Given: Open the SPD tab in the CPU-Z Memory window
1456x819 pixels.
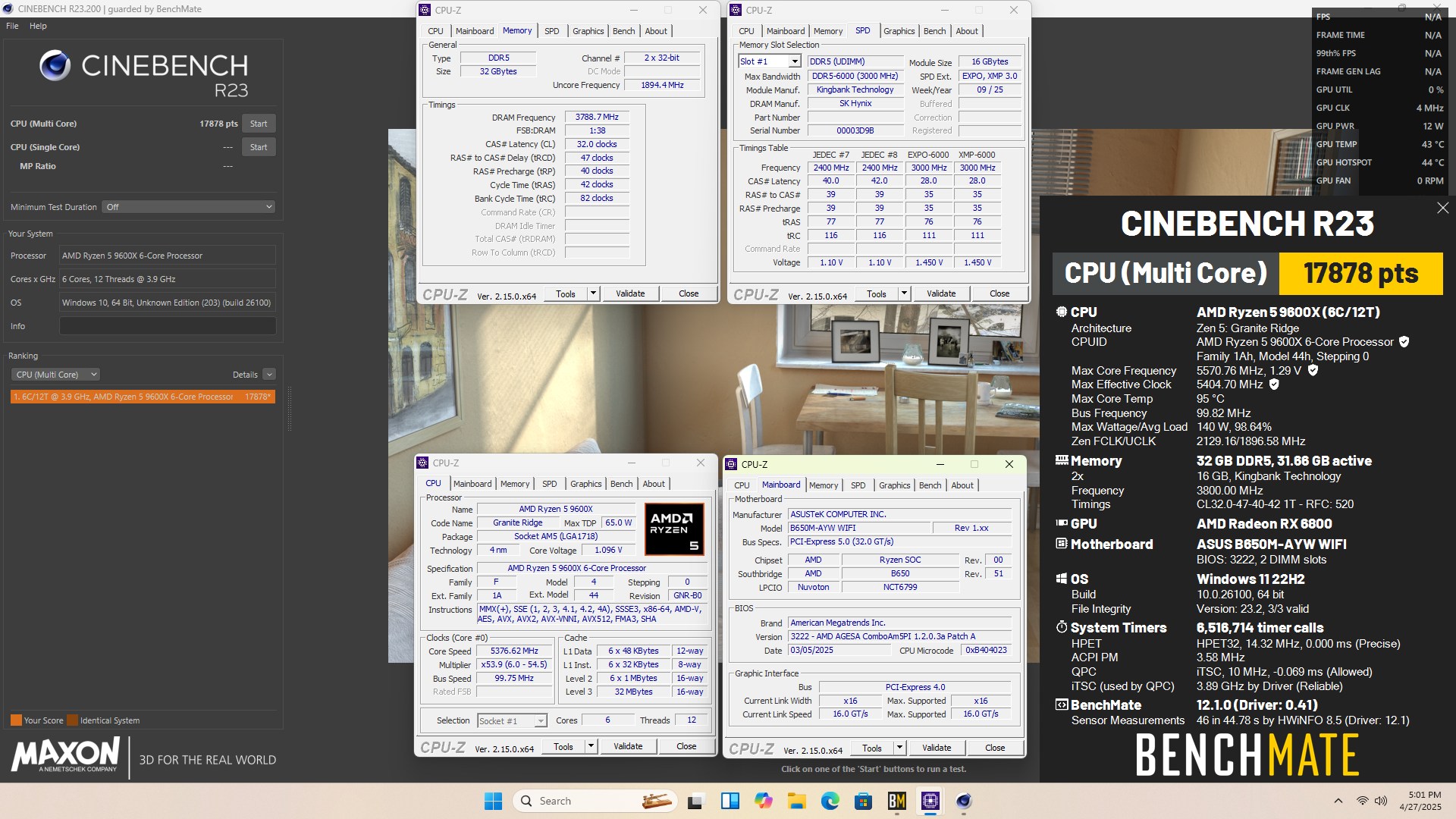Looking at the screenshot, I should pyautogui.click(x=551, y=31).
